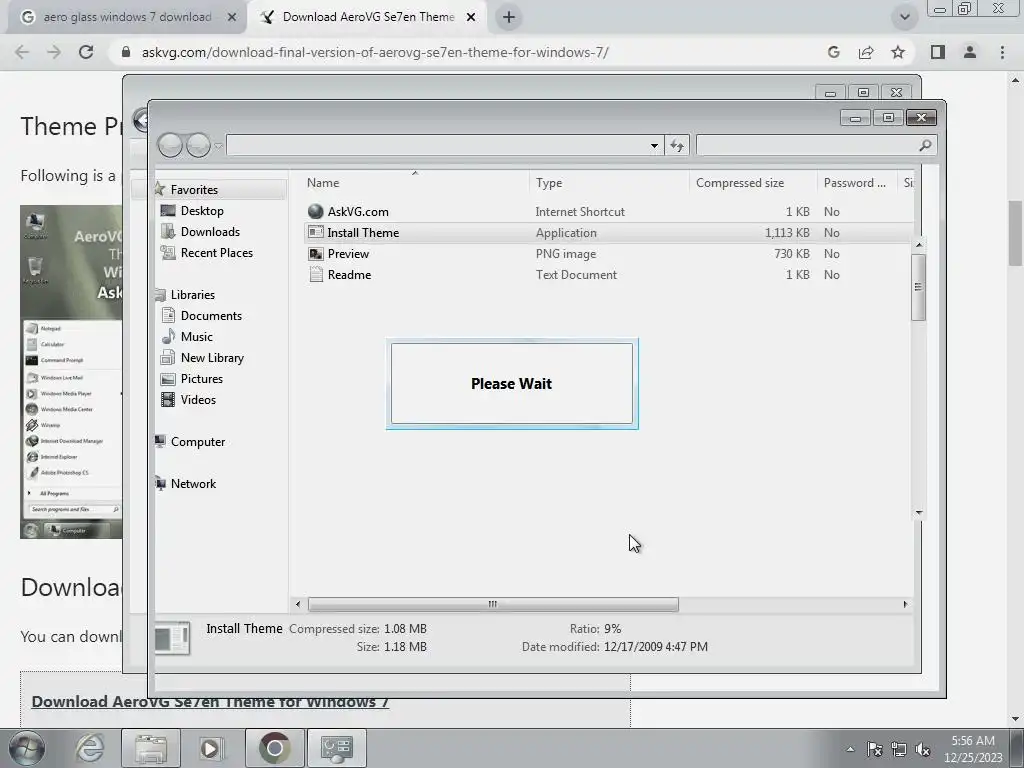The height and width of the screenshot is (768, 1024).
Task: Click the share page icon in Chrome
Action: point(866,52)
